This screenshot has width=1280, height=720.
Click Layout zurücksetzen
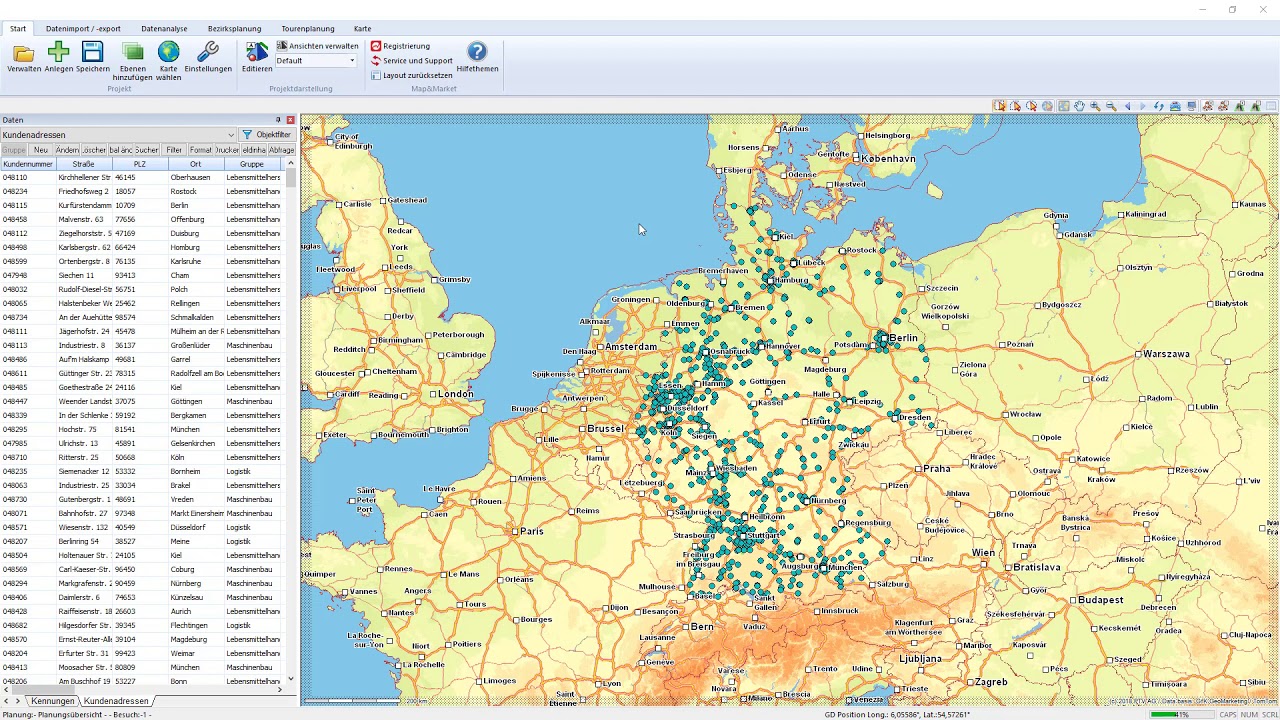click(x=411, y=75)
